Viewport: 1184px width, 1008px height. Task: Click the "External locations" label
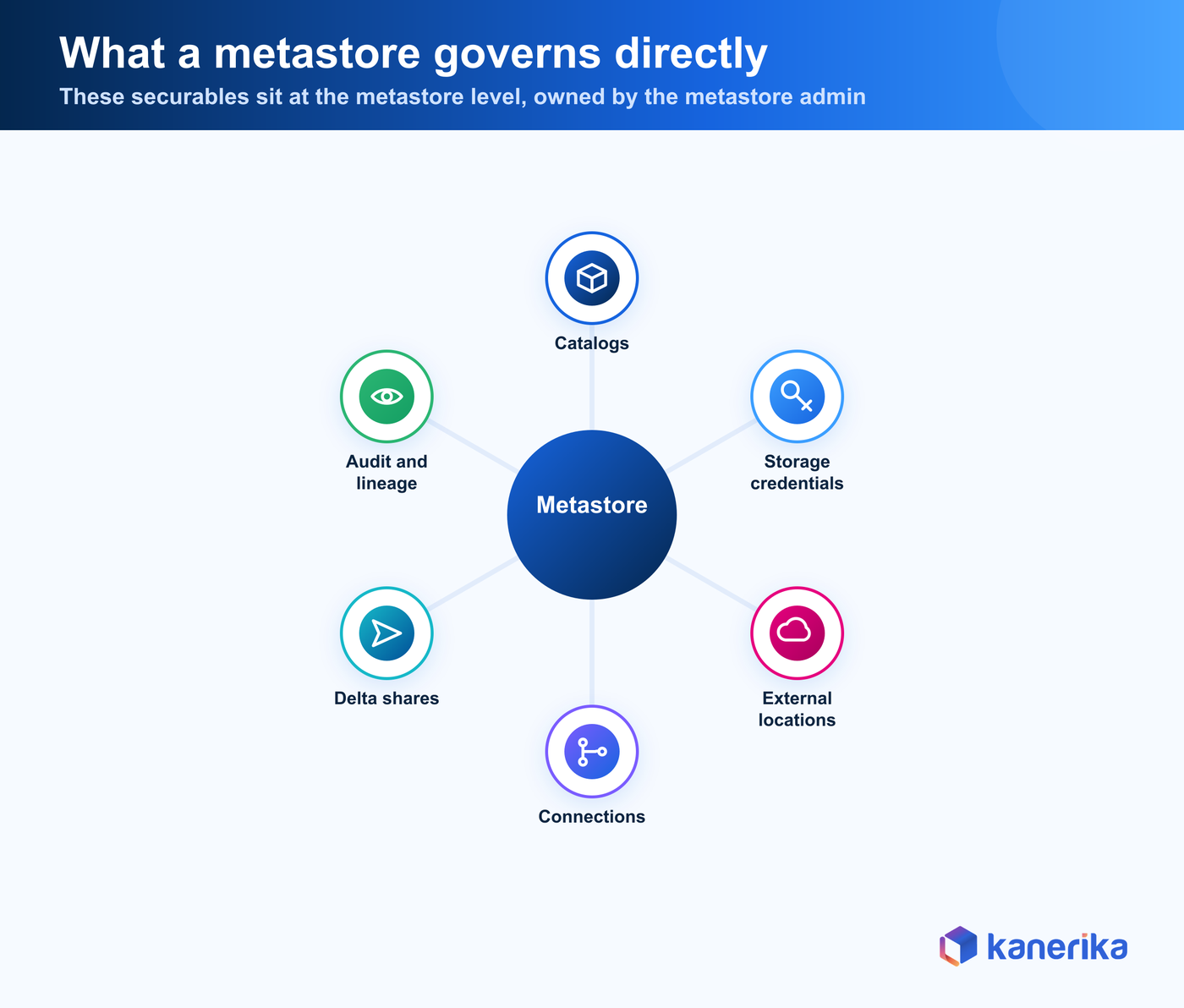click(798, 709)
